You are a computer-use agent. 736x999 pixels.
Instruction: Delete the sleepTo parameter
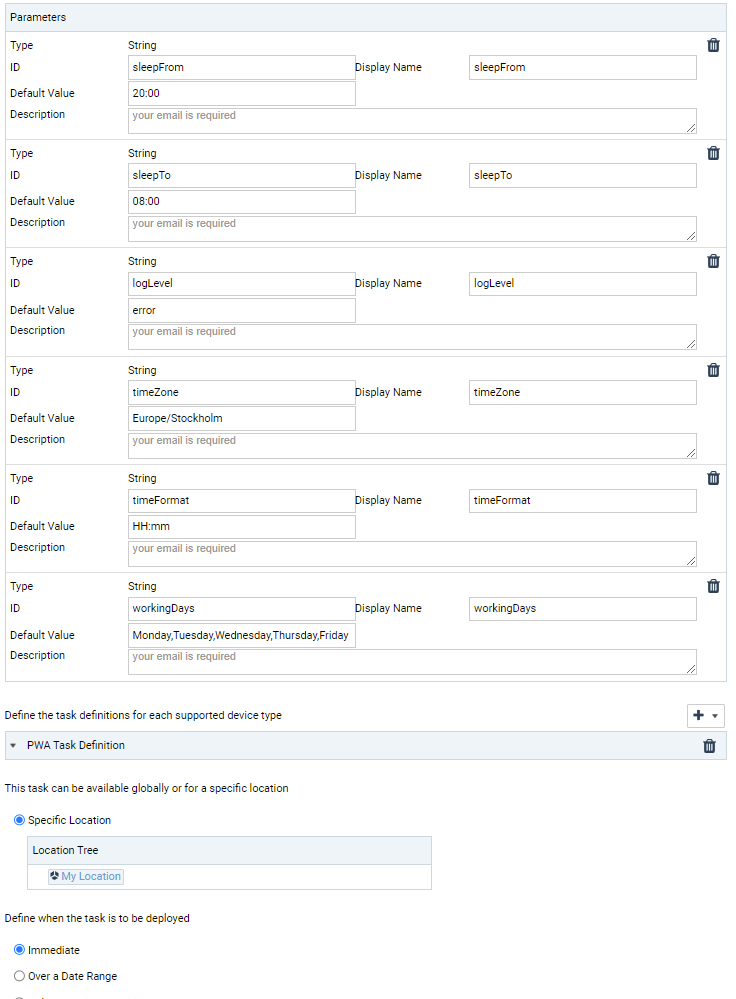(x=713, y=153)
